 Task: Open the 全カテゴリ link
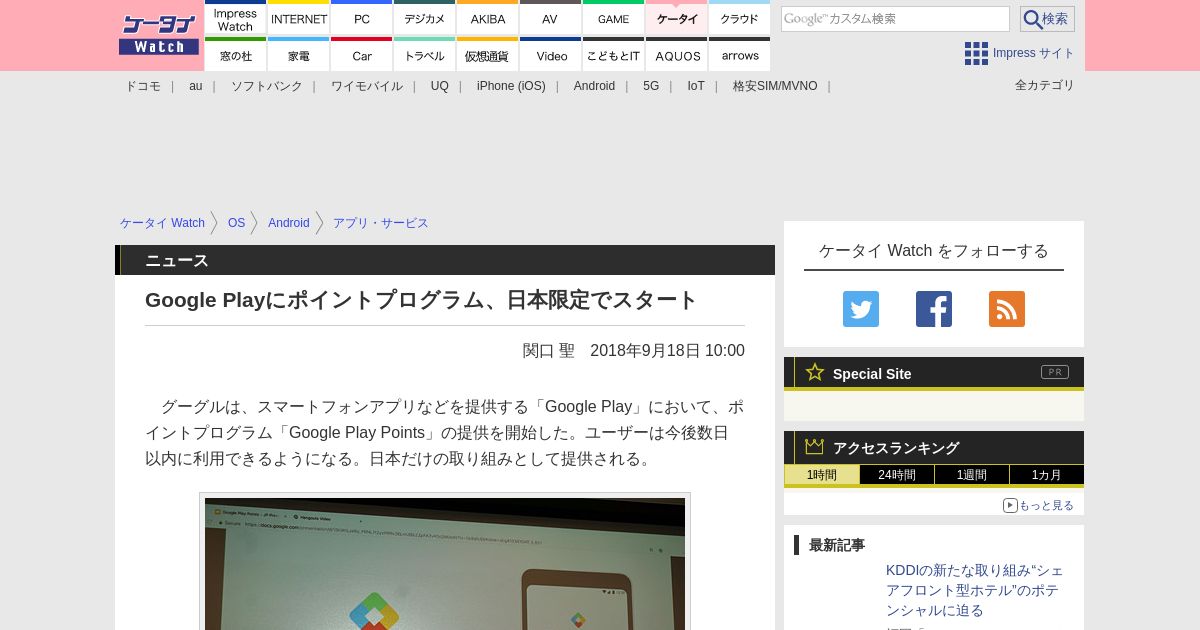point(1045,85)
